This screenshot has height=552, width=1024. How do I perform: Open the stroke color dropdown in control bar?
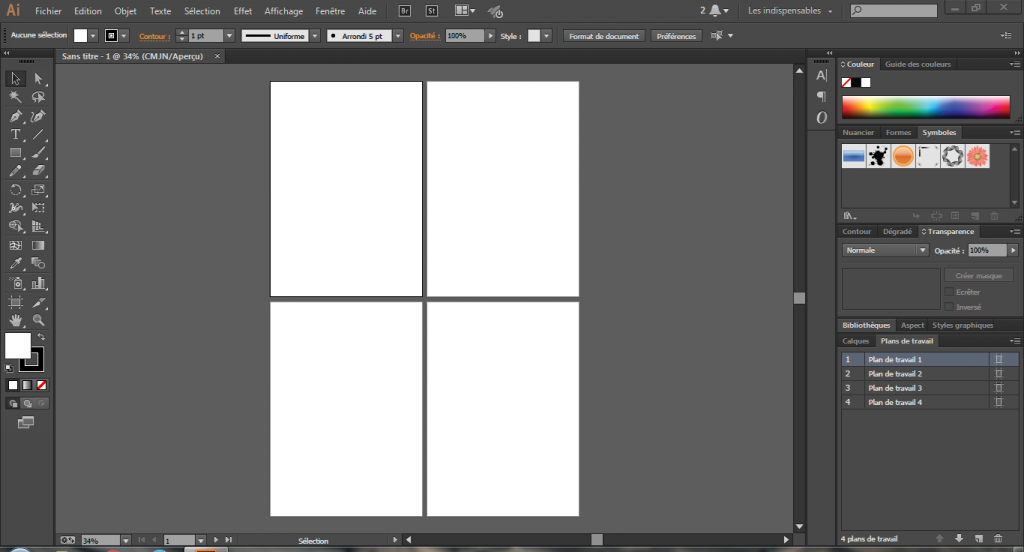(124, 36)
